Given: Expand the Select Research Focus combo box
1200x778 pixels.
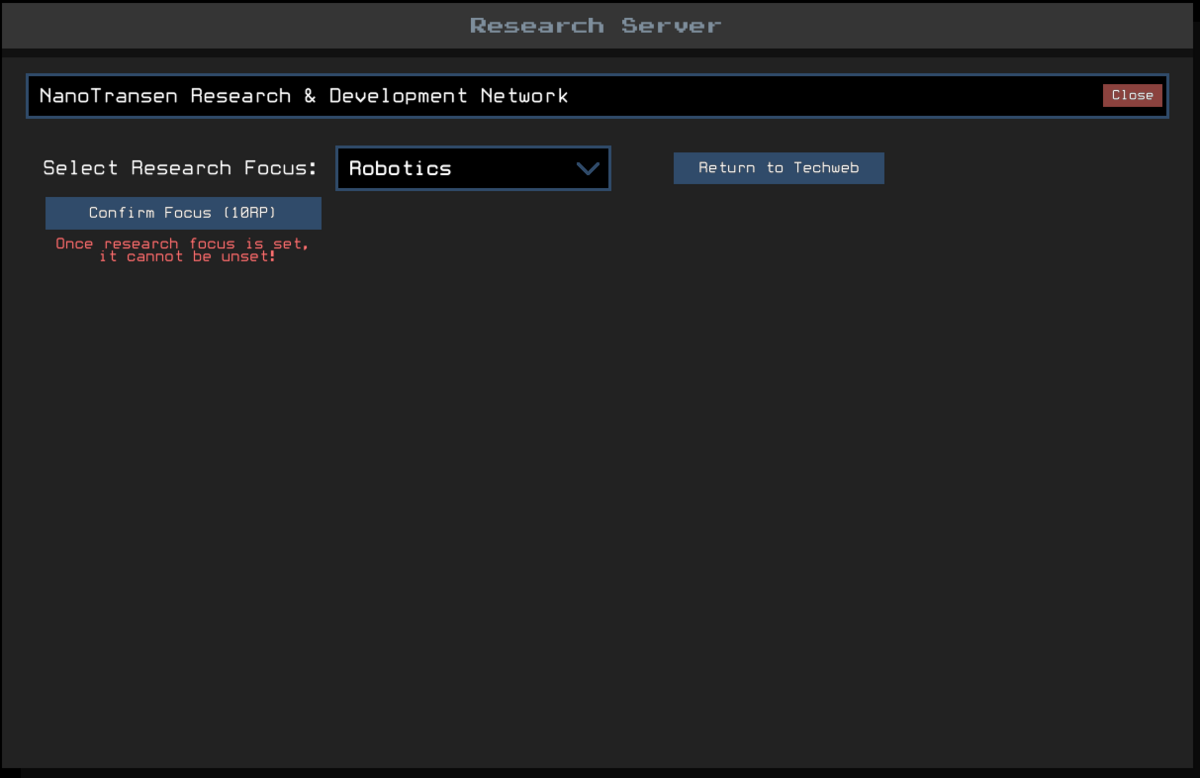Looking at the screenshot, I should tap(472, 169).
